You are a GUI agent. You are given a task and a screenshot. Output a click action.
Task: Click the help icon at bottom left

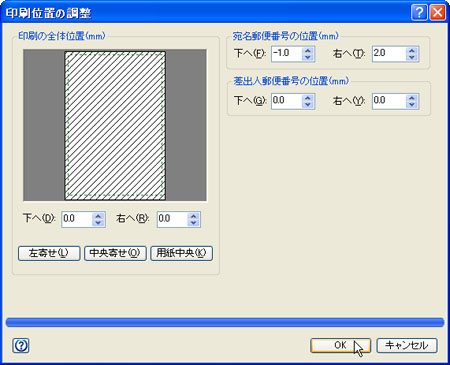click(x=21, y=346)
